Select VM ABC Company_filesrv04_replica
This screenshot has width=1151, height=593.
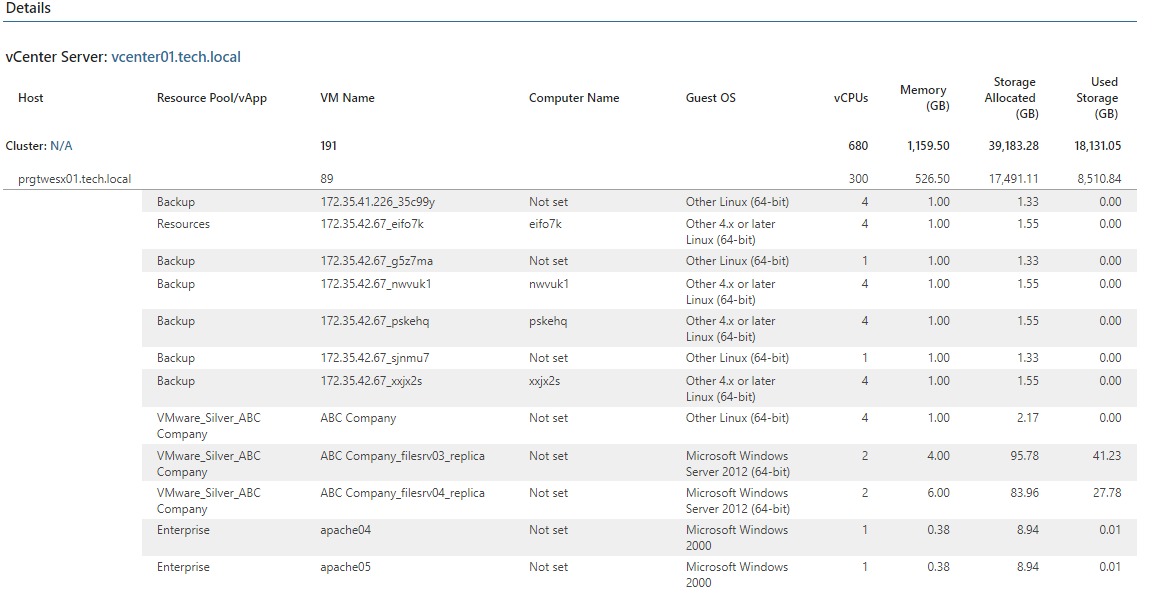tap(402, 492)
